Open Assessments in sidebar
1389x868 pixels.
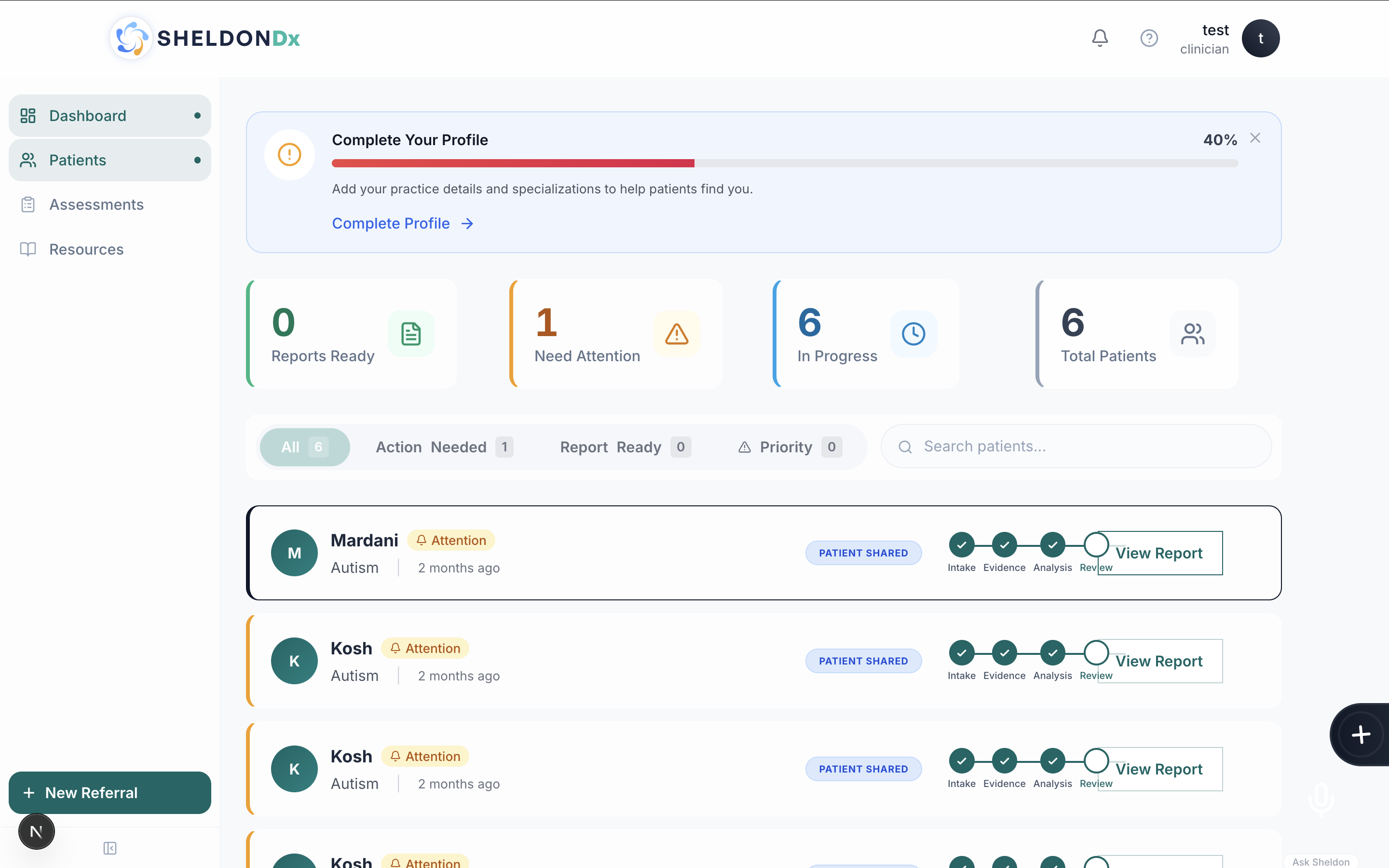[x=109, y=204]
